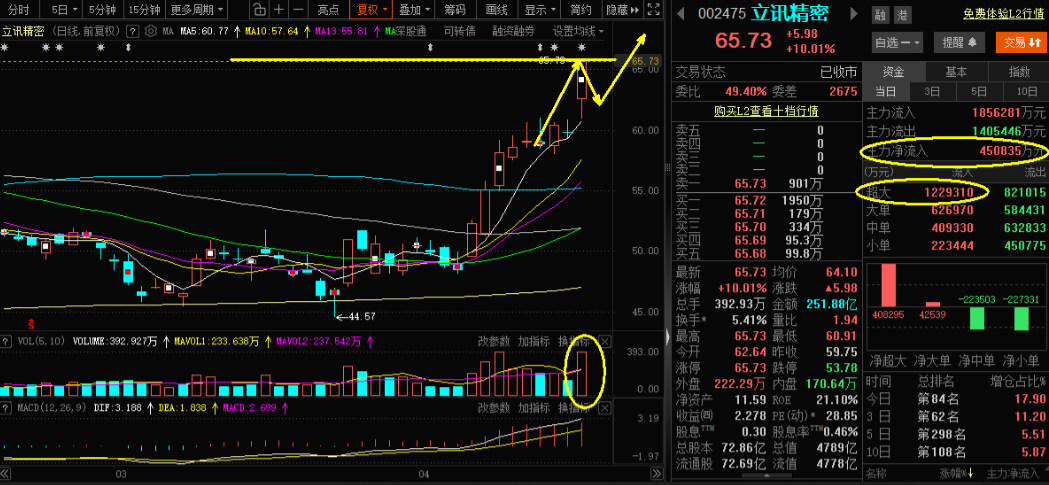This screenshot has height=485, width=1049.
Task: Go to previous stock with left arrow
Action: pyautogui.click(x=680, y=13)
